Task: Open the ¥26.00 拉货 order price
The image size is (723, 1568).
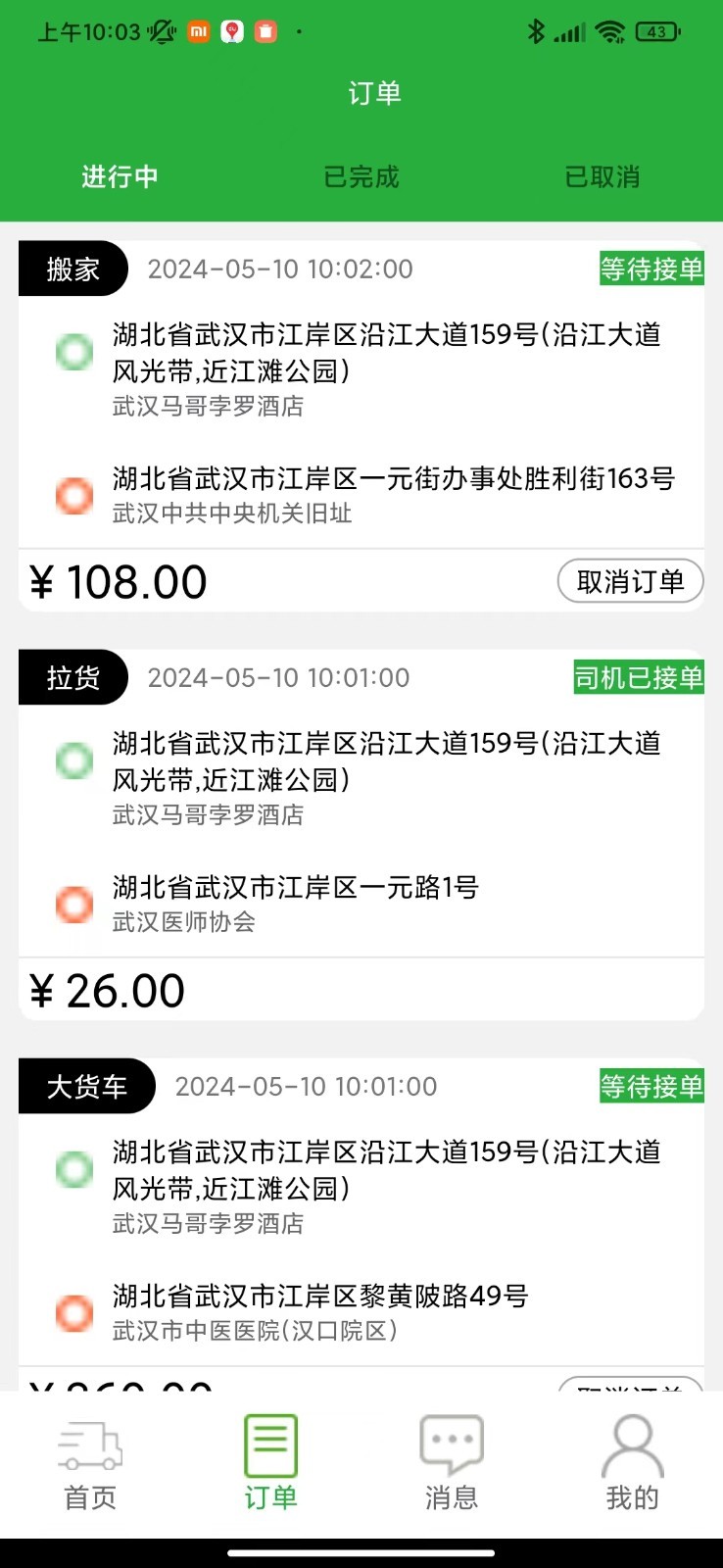Action: point(107,991)
